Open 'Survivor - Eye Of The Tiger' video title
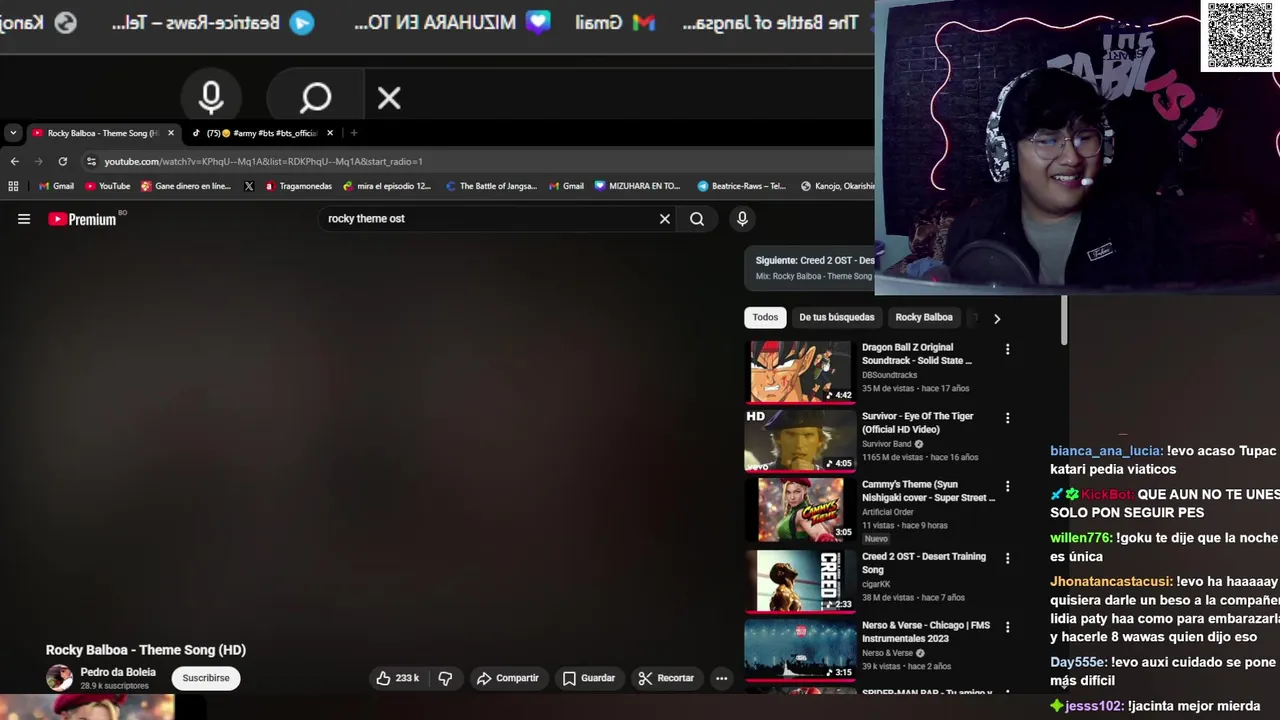Viewport: 1280px width, 720px height. coord(918,423)
